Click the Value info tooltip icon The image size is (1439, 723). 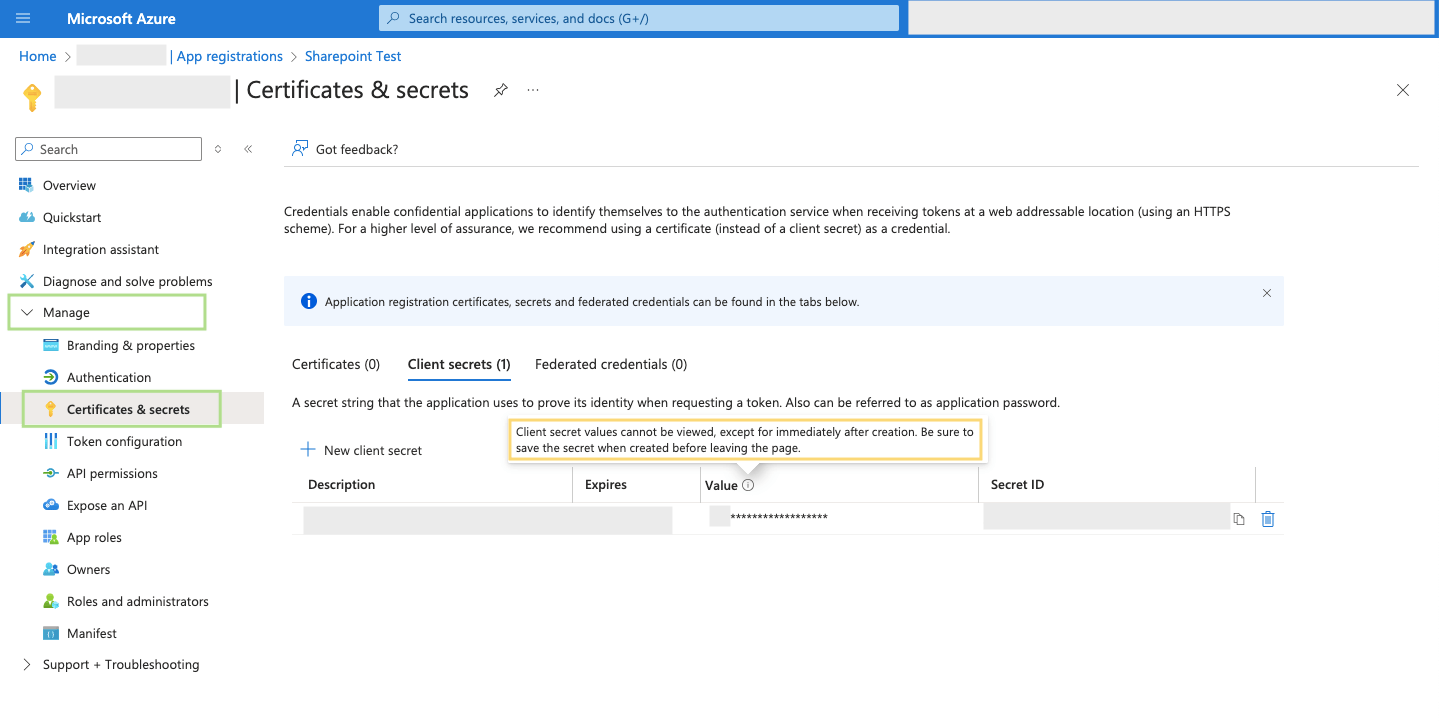coord(748,485)
